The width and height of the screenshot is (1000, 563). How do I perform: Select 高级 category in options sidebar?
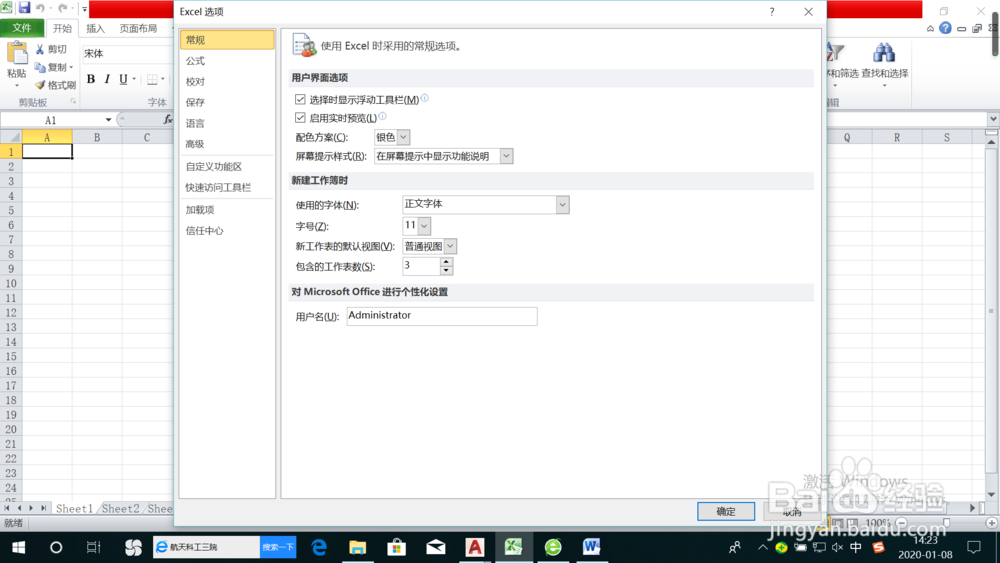pyautogui.click(x=227, y=144)
